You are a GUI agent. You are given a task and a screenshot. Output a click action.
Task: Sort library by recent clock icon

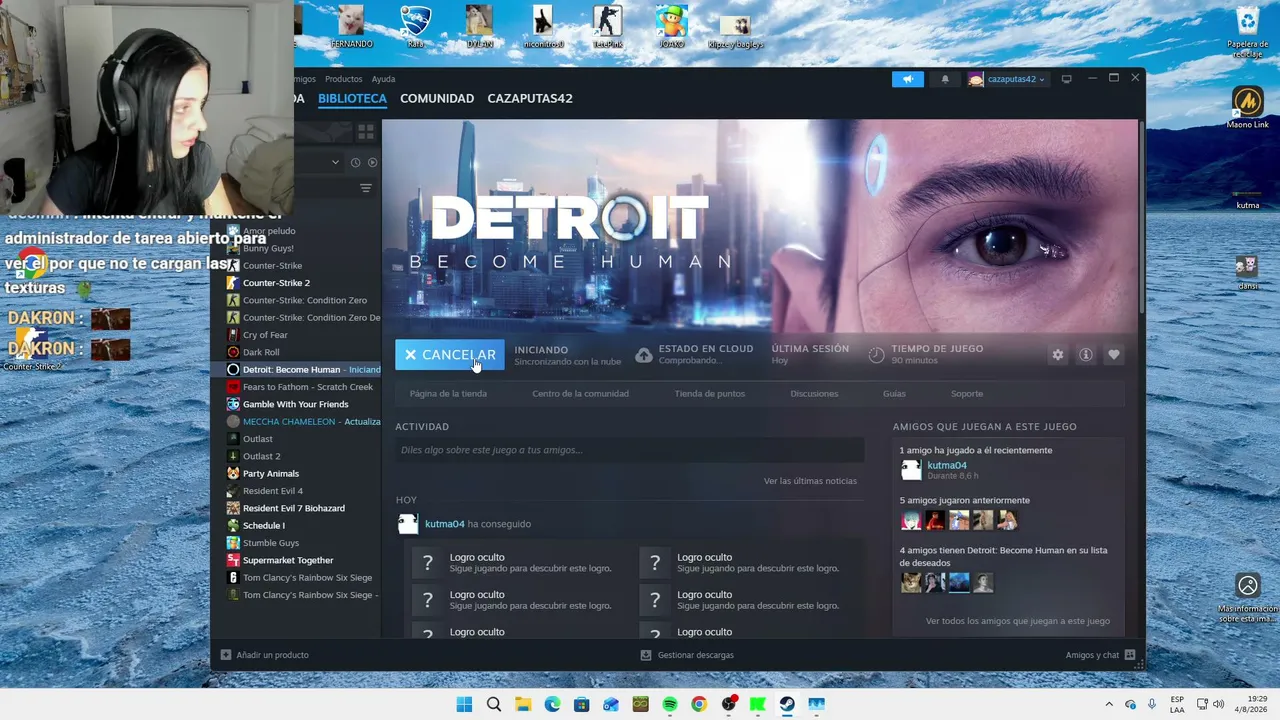(355, 162)
